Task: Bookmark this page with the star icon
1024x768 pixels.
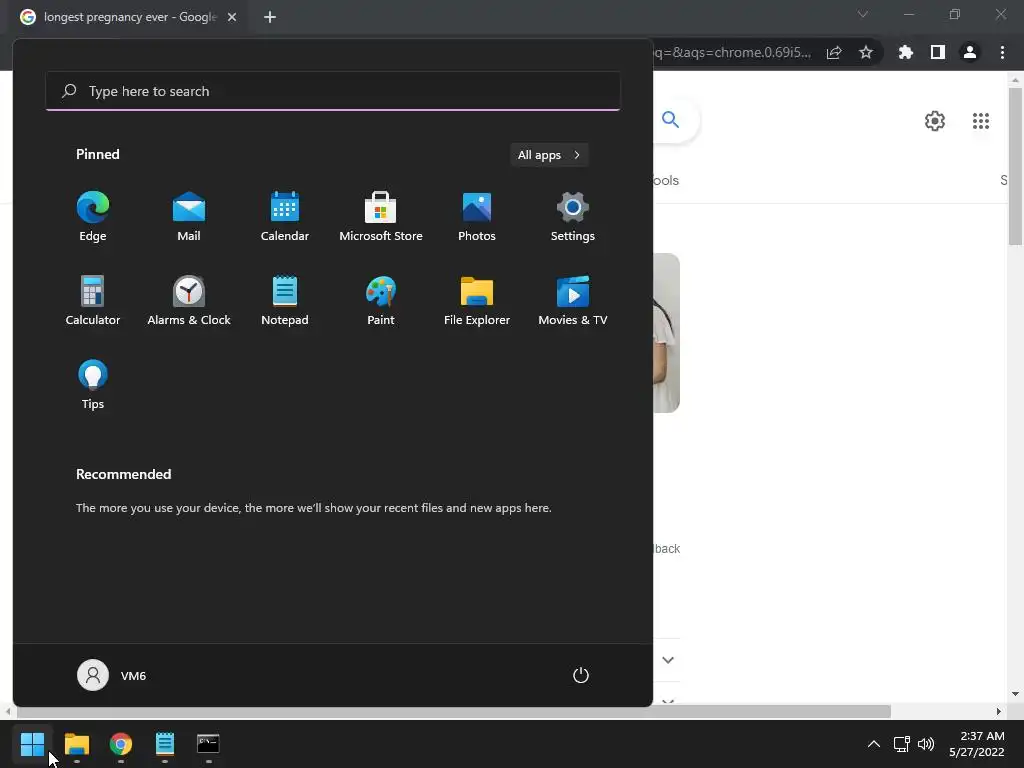Action: pyautogui.click(x=866, y=52)
